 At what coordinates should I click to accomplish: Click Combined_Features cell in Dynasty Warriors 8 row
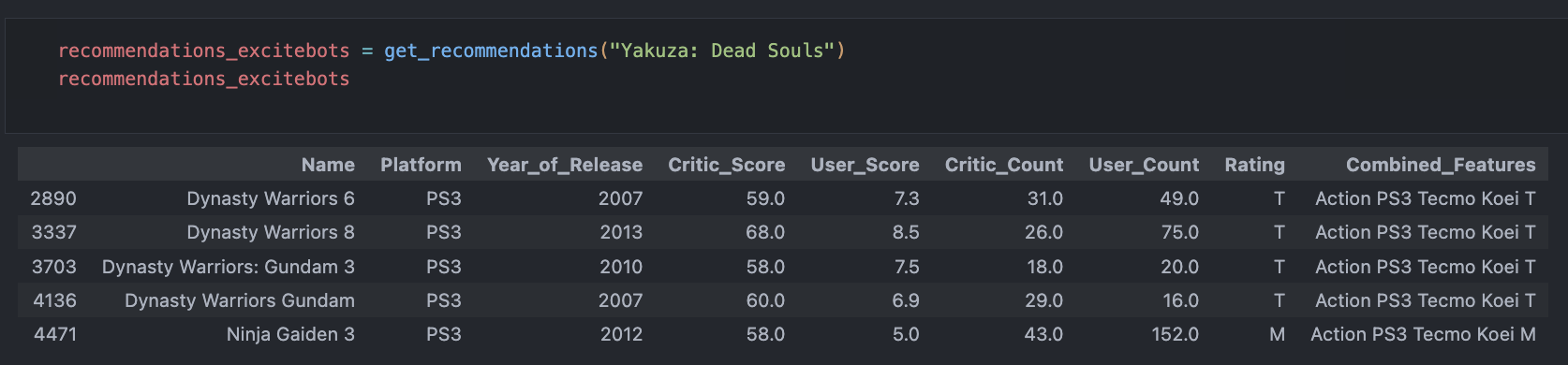[1426, 232]
